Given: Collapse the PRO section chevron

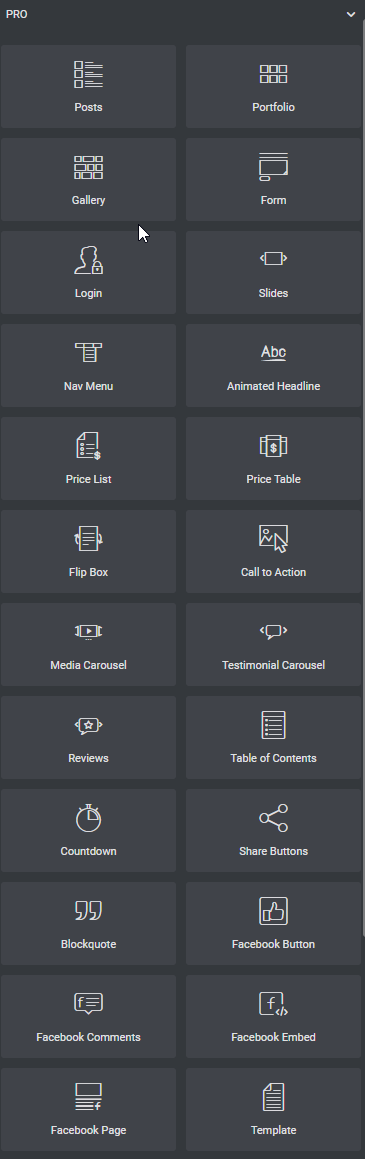Looking at the screenshot, I should (x=351, y=15).
